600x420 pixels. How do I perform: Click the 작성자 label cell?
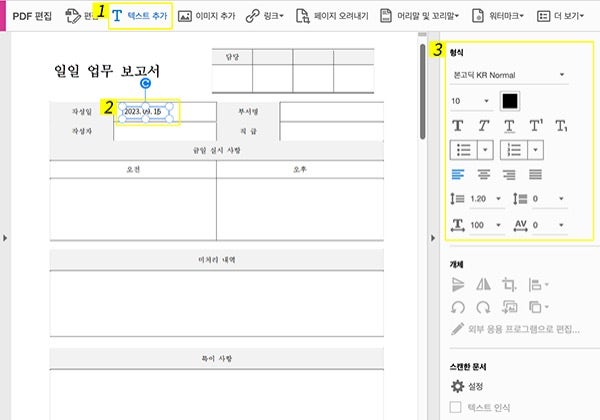pos(82,131)
